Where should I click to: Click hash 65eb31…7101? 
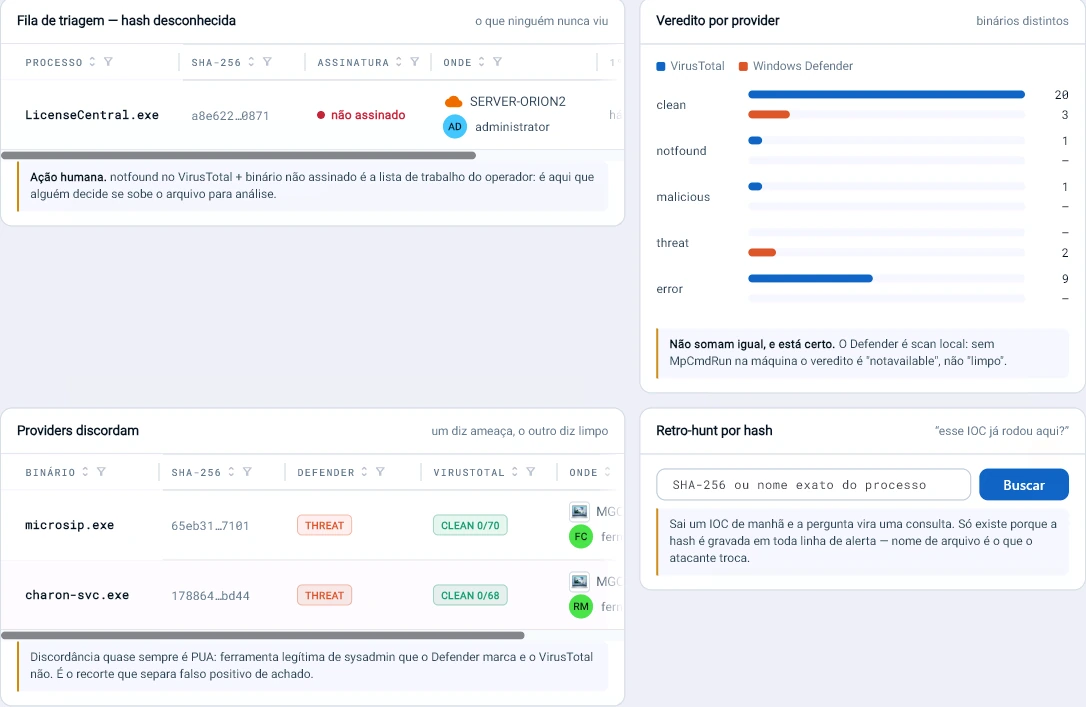210,526
